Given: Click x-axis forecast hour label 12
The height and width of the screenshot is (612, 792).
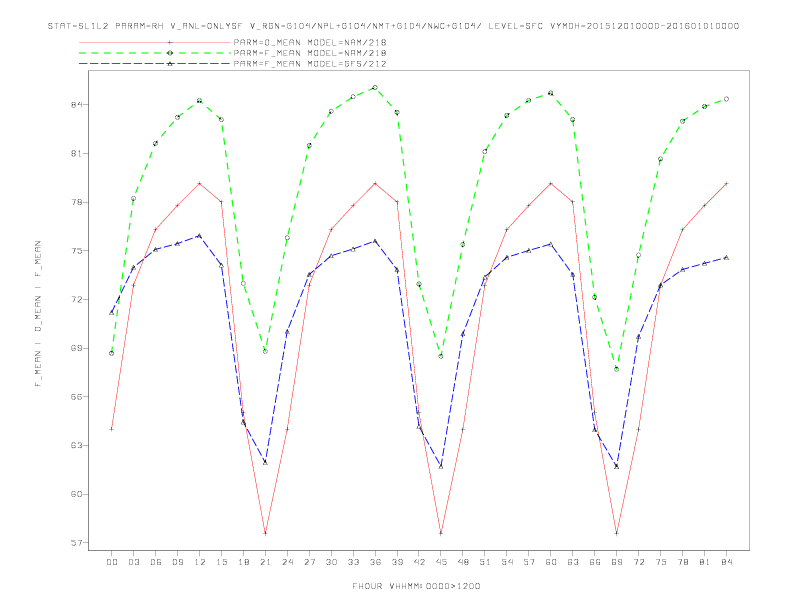Looking at the screenshot, I should click(x=200, y=562).
